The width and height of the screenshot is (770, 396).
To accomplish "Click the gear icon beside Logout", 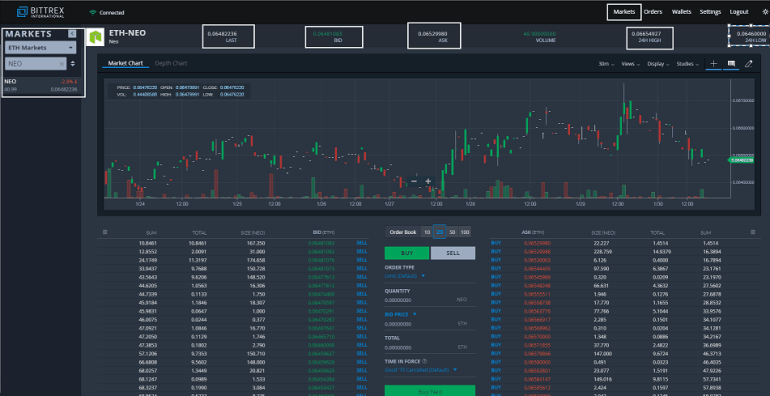I will tap(765, 12).
